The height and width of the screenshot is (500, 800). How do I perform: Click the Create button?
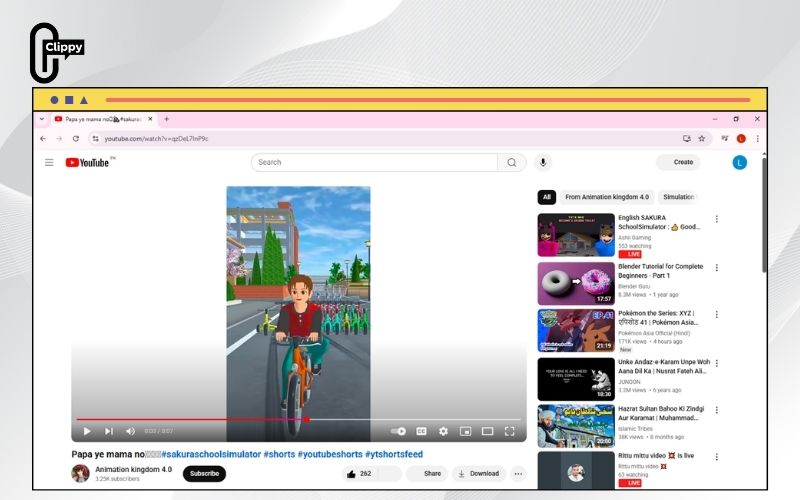678,162
